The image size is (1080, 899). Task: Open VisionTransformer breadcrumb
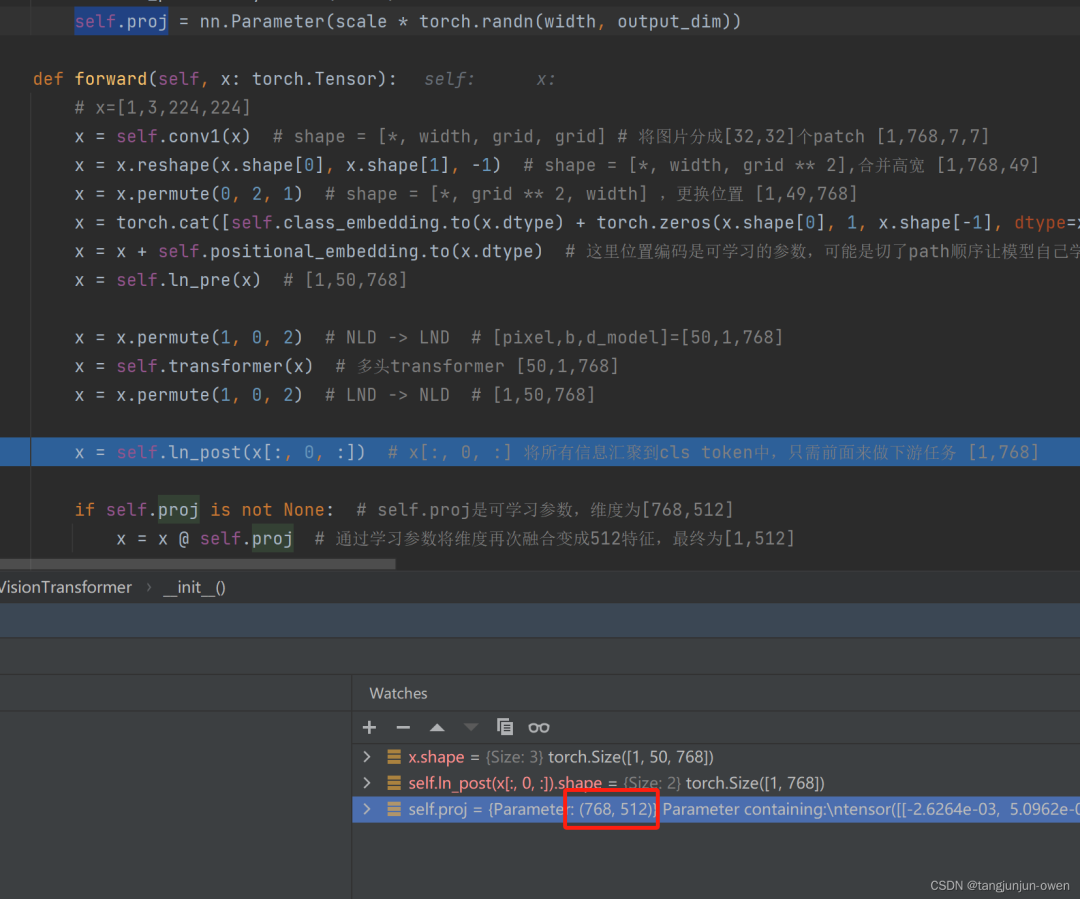coord(65,588)
